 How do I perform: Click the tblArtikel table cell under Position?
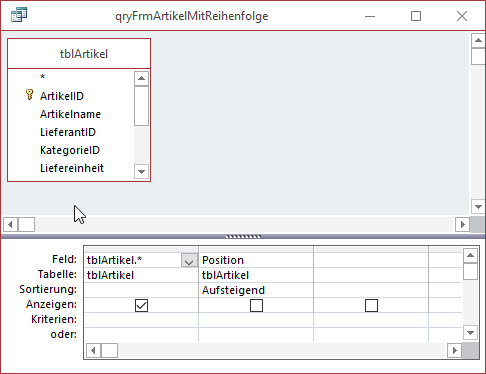256,275
